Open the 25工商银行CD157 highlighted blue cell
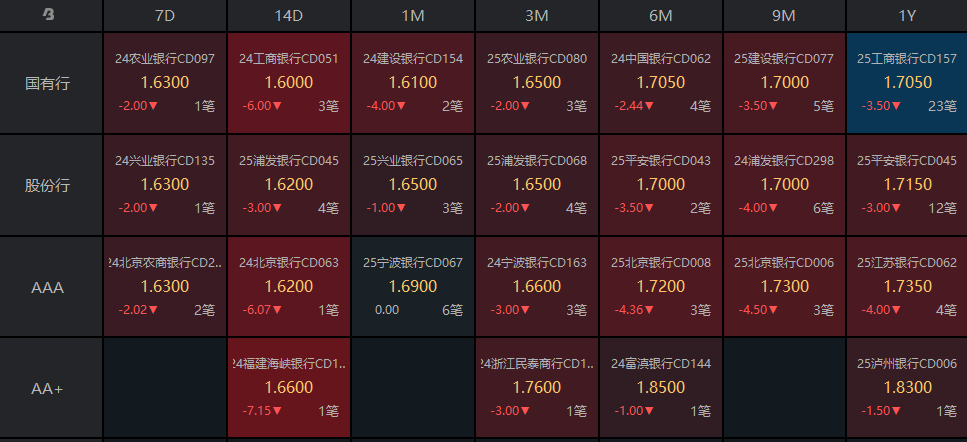The image size is (967, 442). coord(907,83)
